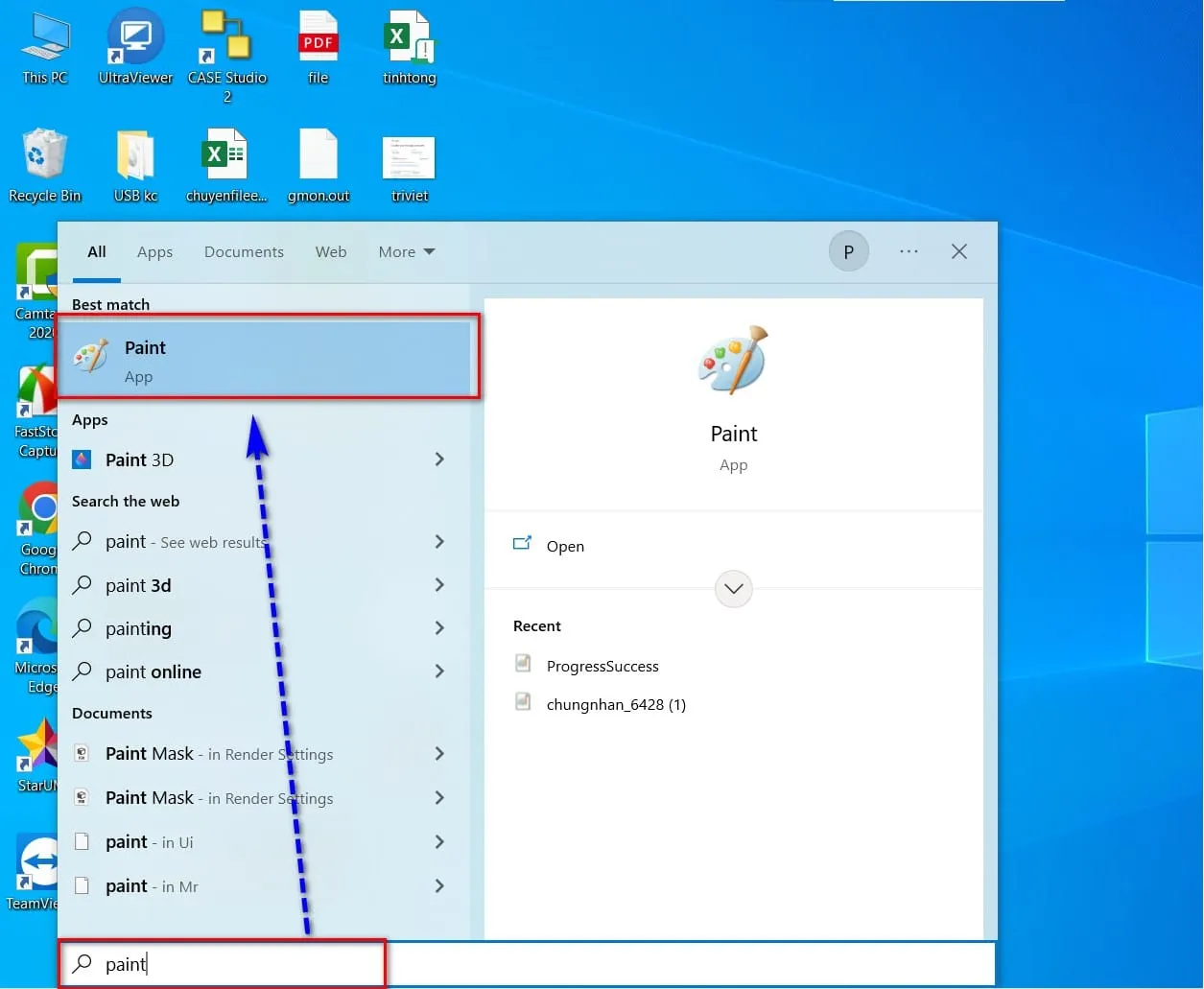Open the recent ProgressSuccess item

point(602,666)
